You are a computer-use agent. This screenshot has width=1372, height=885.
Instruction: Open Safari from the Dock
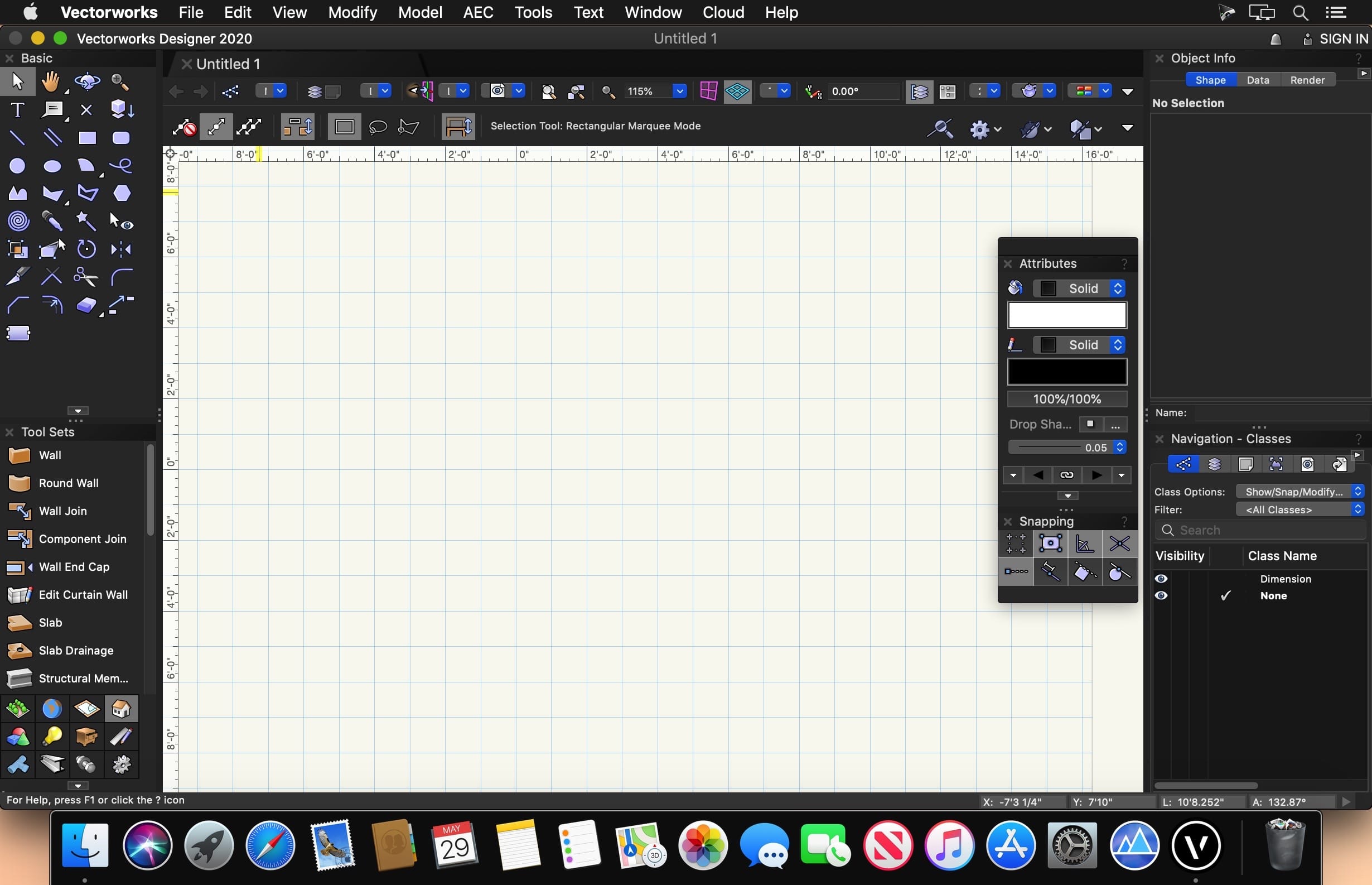click(x=270, y=846)
